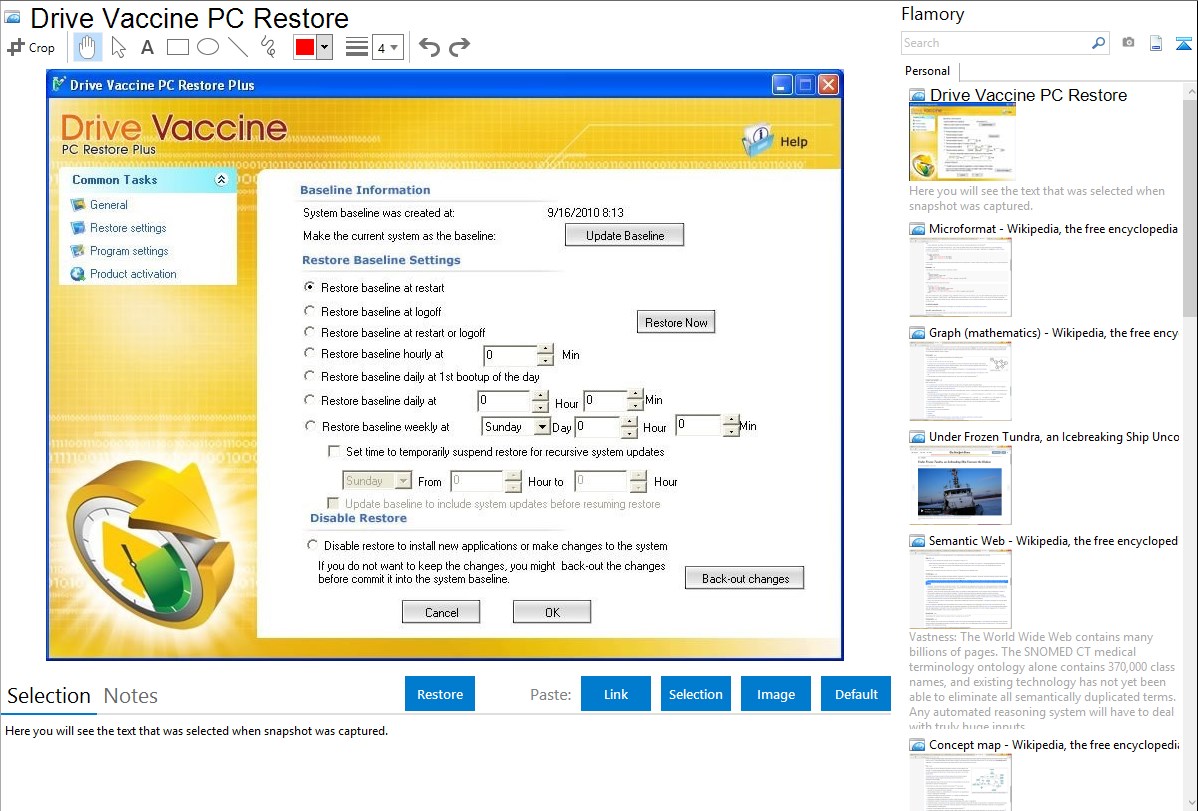Select Restore baseline at logoff
Screen dimensions: 1198x811
click(309, 311)
